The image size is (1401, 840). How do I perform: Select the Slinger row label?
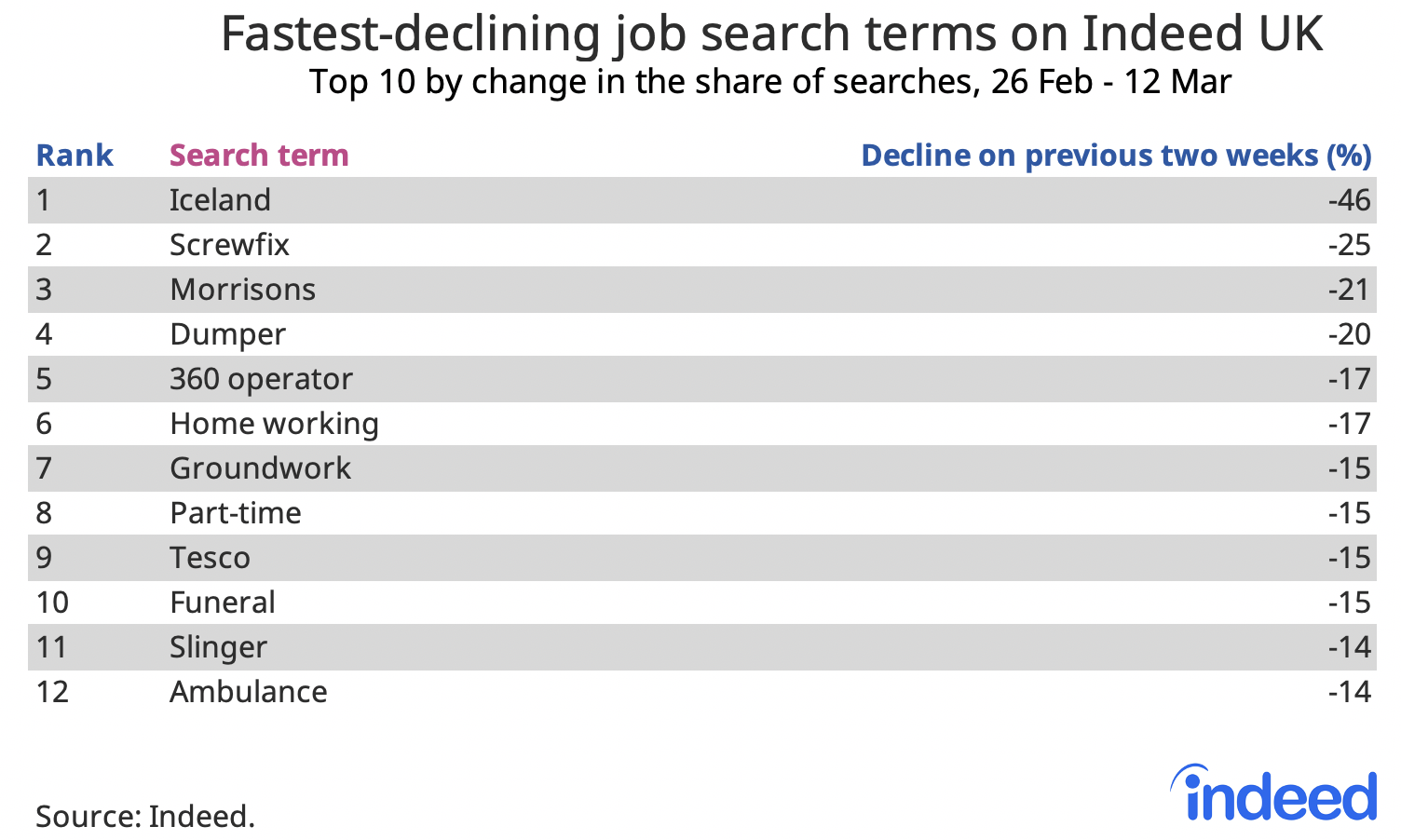(x=218, y=648)
